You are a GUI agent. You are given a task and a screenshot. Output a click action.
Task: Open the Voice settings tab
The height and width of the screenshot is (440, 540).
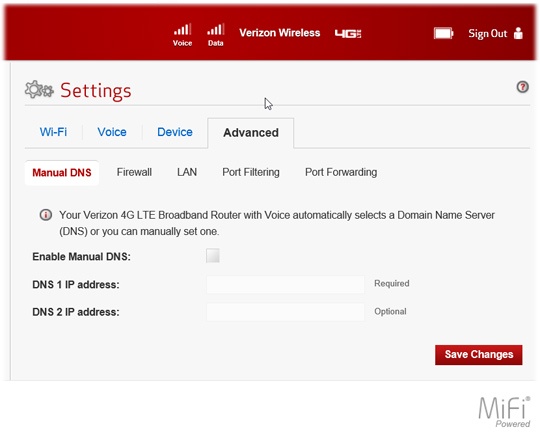(x=112, y=132)
